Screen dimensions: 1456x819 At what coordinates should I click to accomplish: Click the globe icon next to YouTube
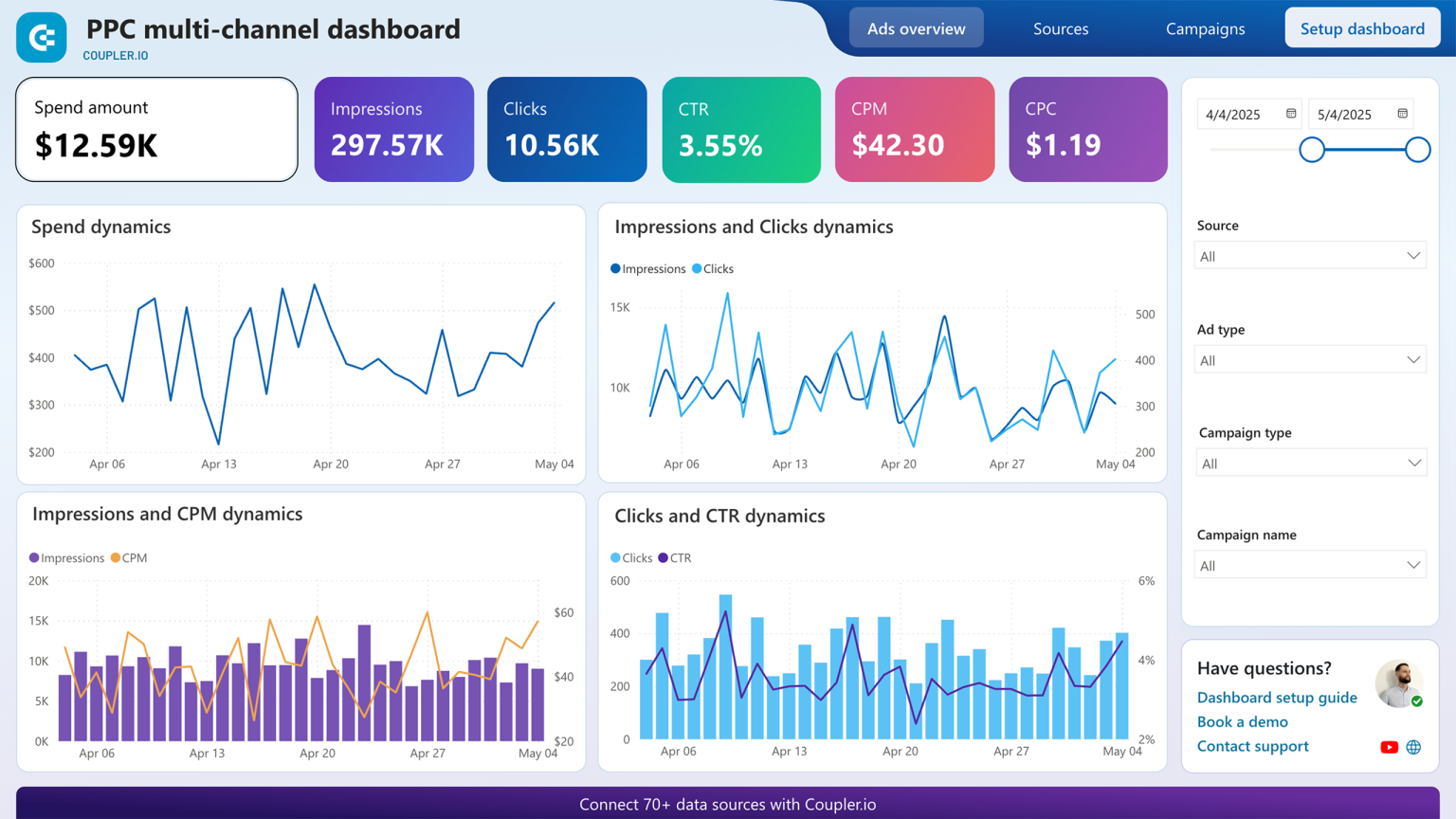[x=1414, y=747]
